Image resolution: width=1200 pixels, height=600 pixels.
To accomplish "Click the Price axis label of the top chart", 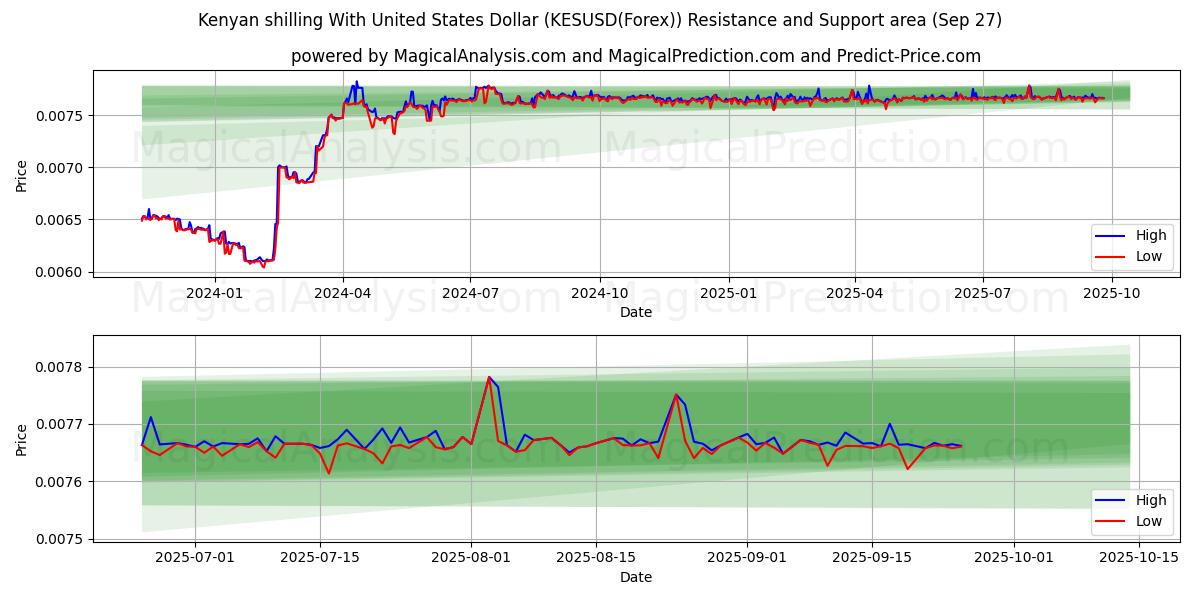I will [22, 175].
